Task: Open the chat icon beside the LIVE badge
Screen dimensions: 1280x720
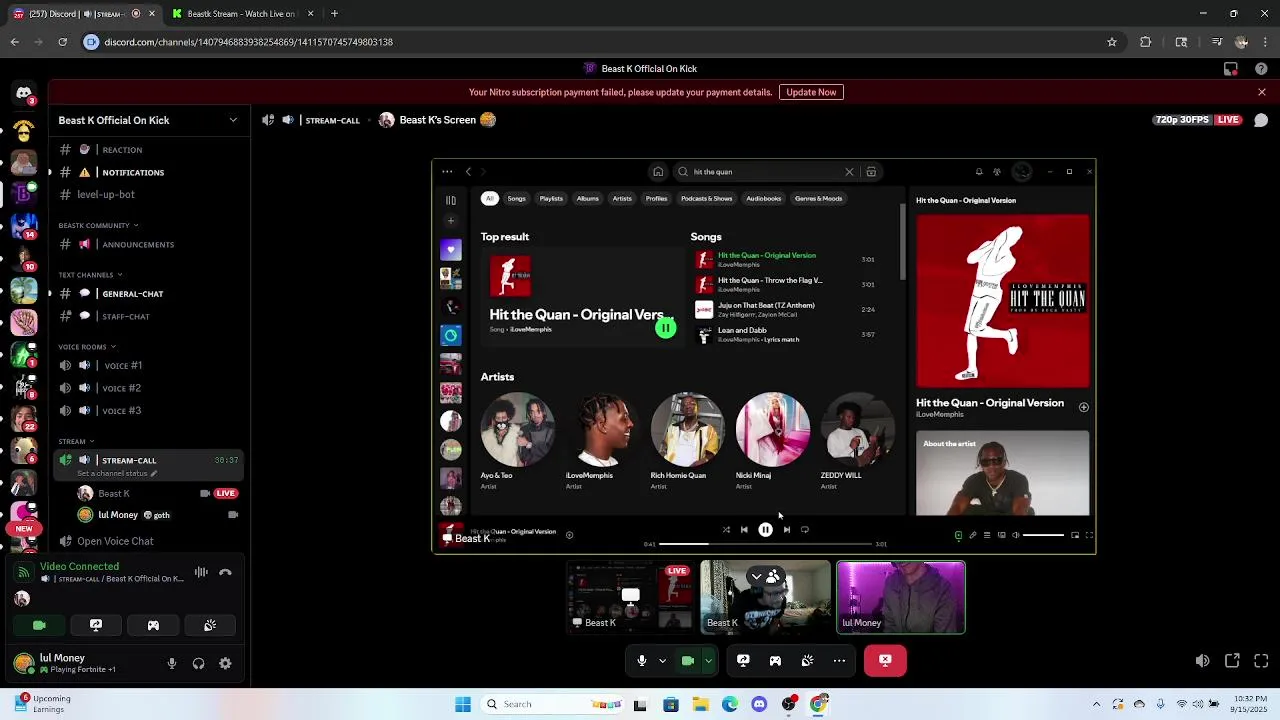Action: click(1261, 120)
